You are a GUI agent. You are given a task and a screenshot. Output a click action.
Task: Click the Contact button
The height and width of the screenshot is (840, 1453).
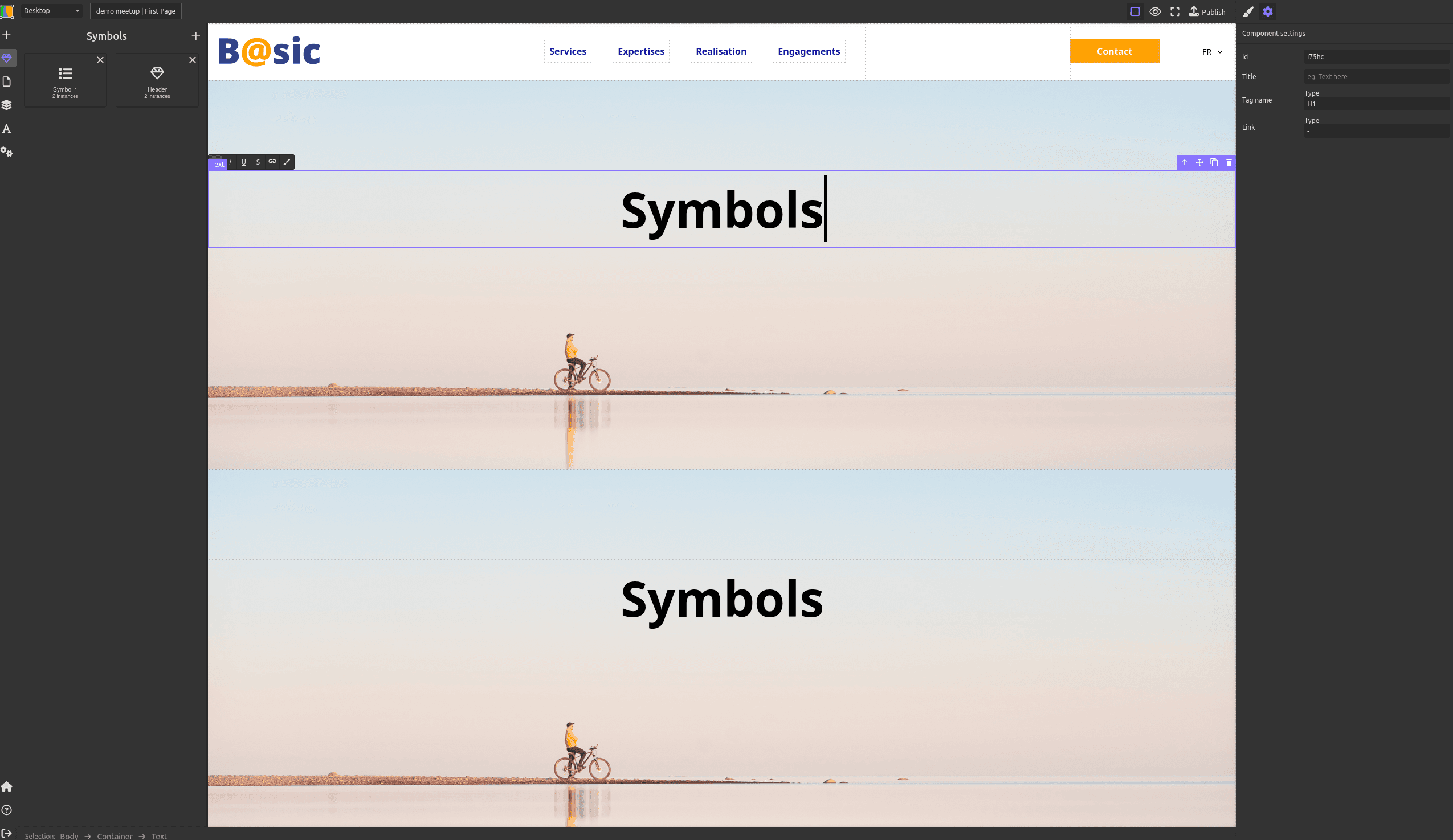pyautogui.click(x=1114, y=51)
